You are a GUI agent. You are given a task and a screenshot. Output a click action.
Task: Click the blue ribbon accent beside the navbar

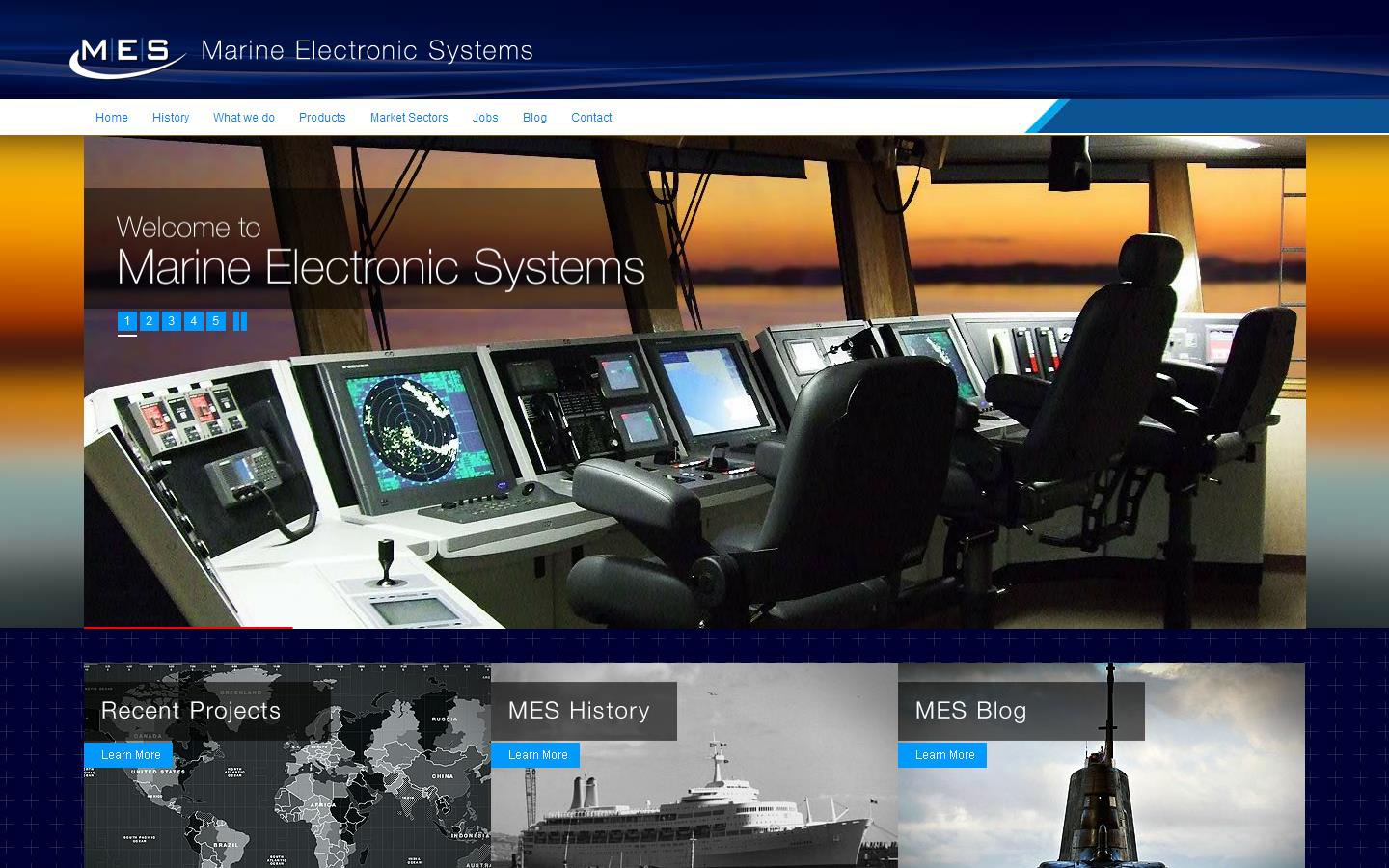(x=1051, y=116)
